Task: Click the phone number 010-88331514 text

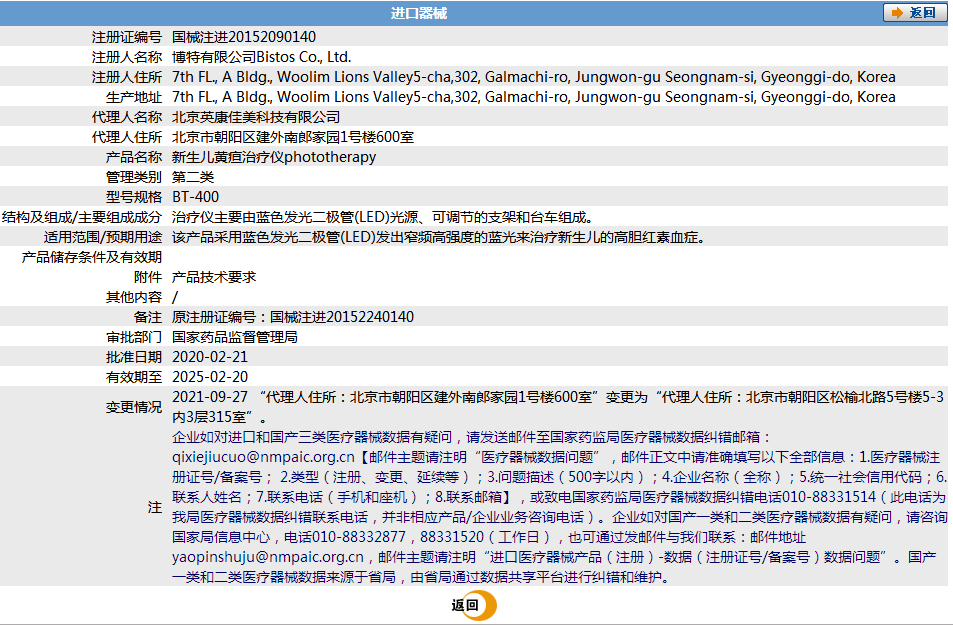Action: (829, 497)
